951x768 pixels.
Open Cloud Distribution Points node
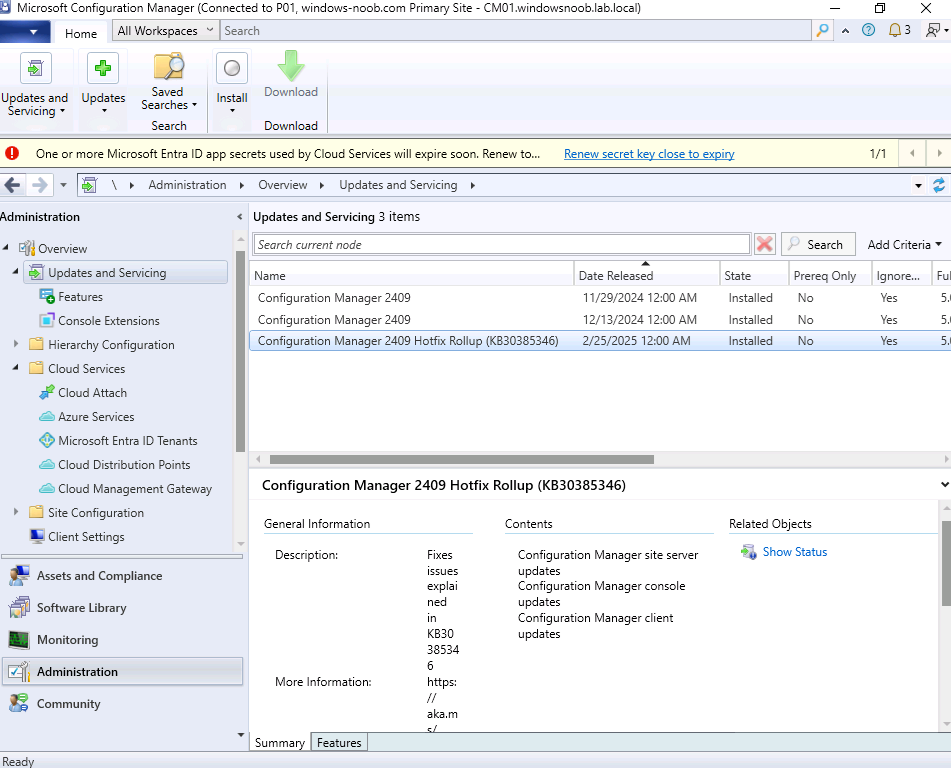124,465
